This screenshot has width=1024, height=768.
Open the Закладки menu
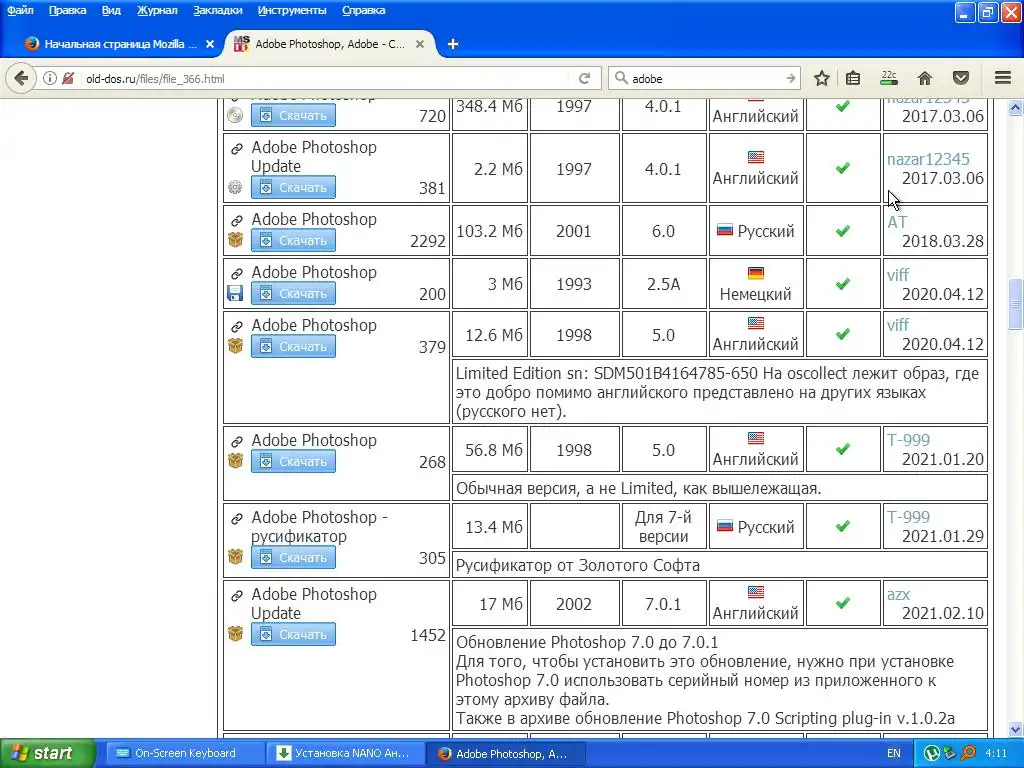[x=217, y=10]
